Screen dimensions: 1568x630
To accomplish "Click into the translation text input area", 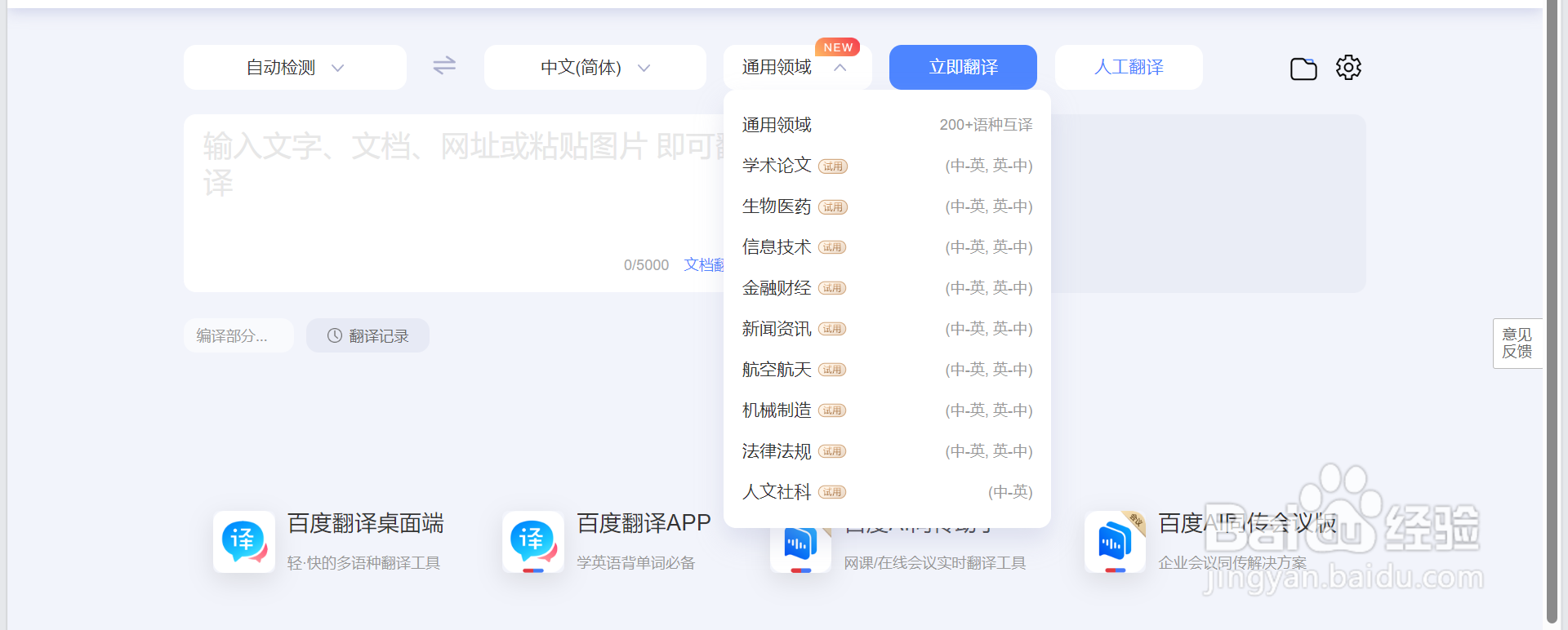I will pyautogui.click(x=454, y=203).
